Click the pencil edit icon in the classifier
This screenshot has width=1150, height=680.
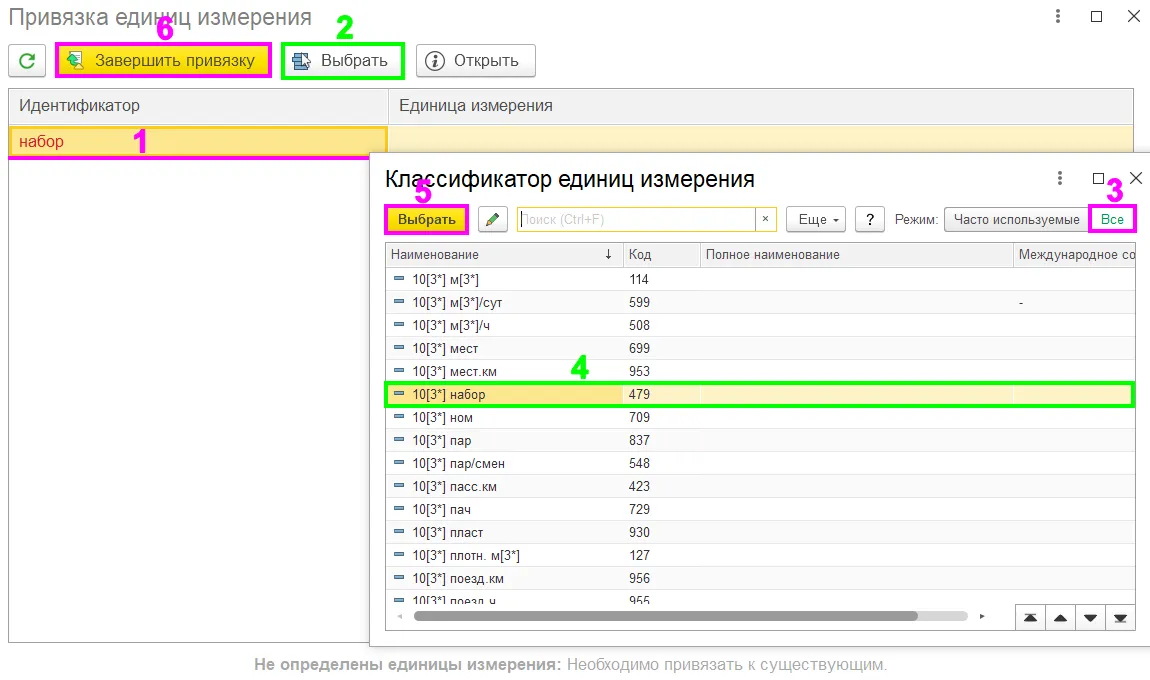493,219
